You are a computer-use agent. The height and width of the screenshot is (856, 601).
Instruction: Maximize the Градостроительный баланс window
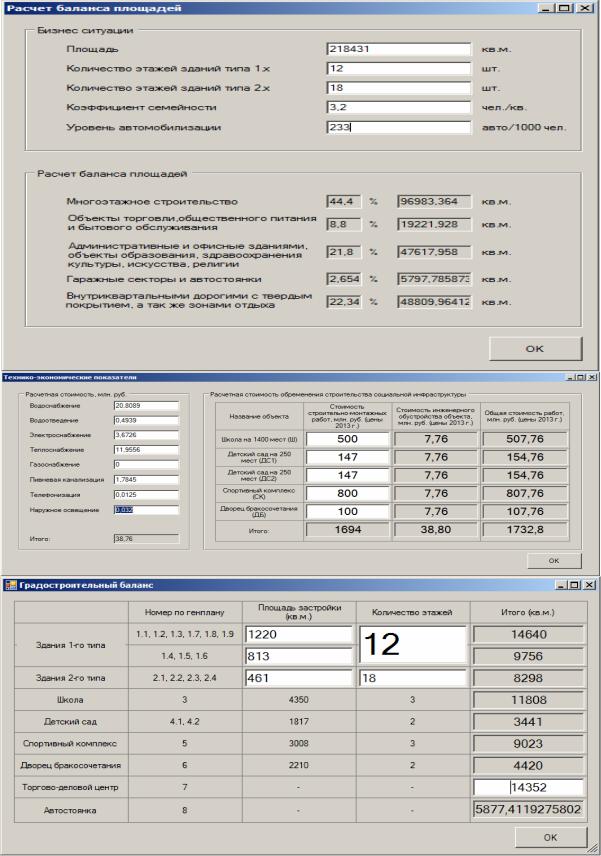pos(574,585)
